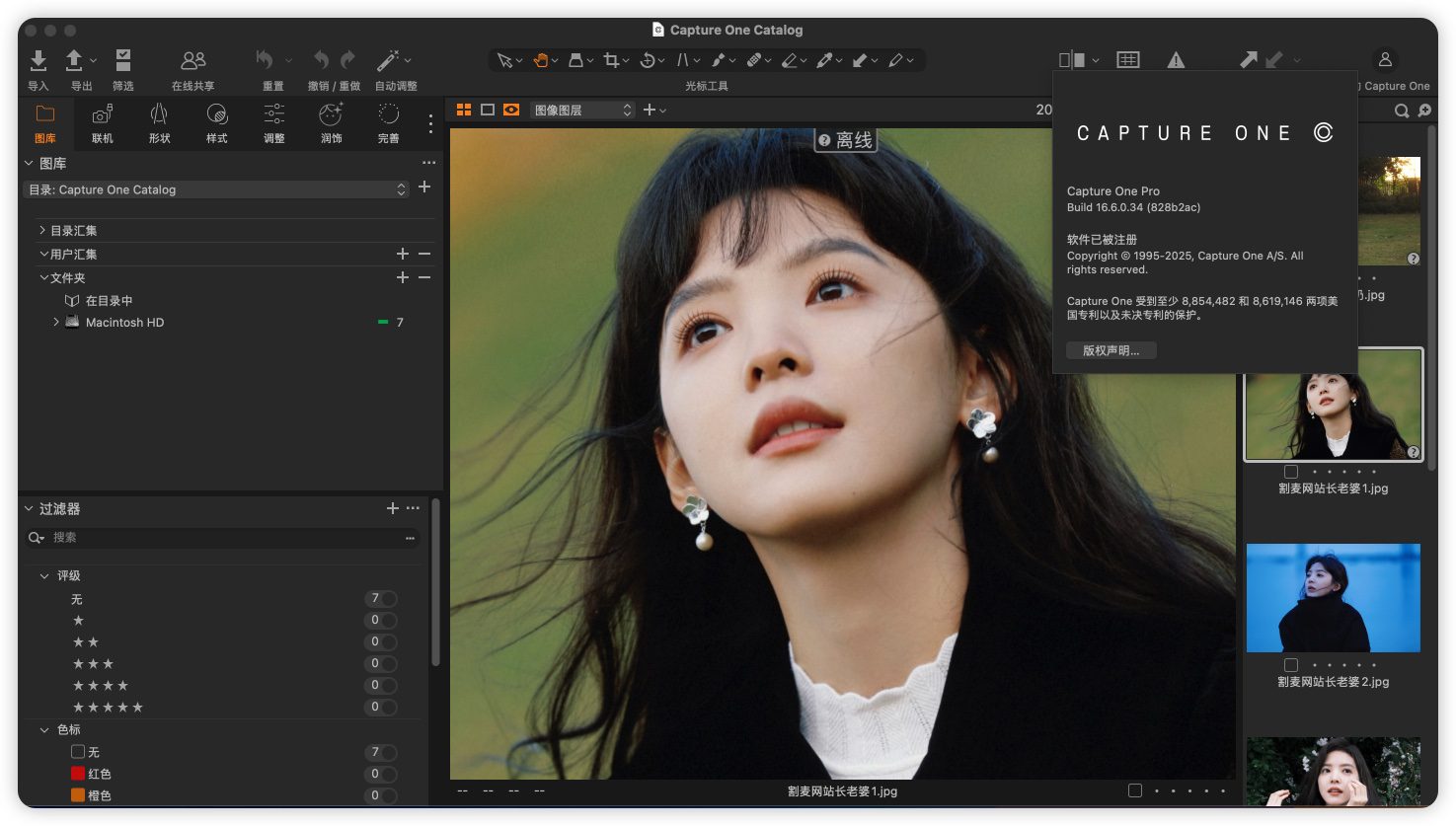This screenshot has height=826, width=1456.
Task: Show the grid overlay icon
Action: [1128, 60]
